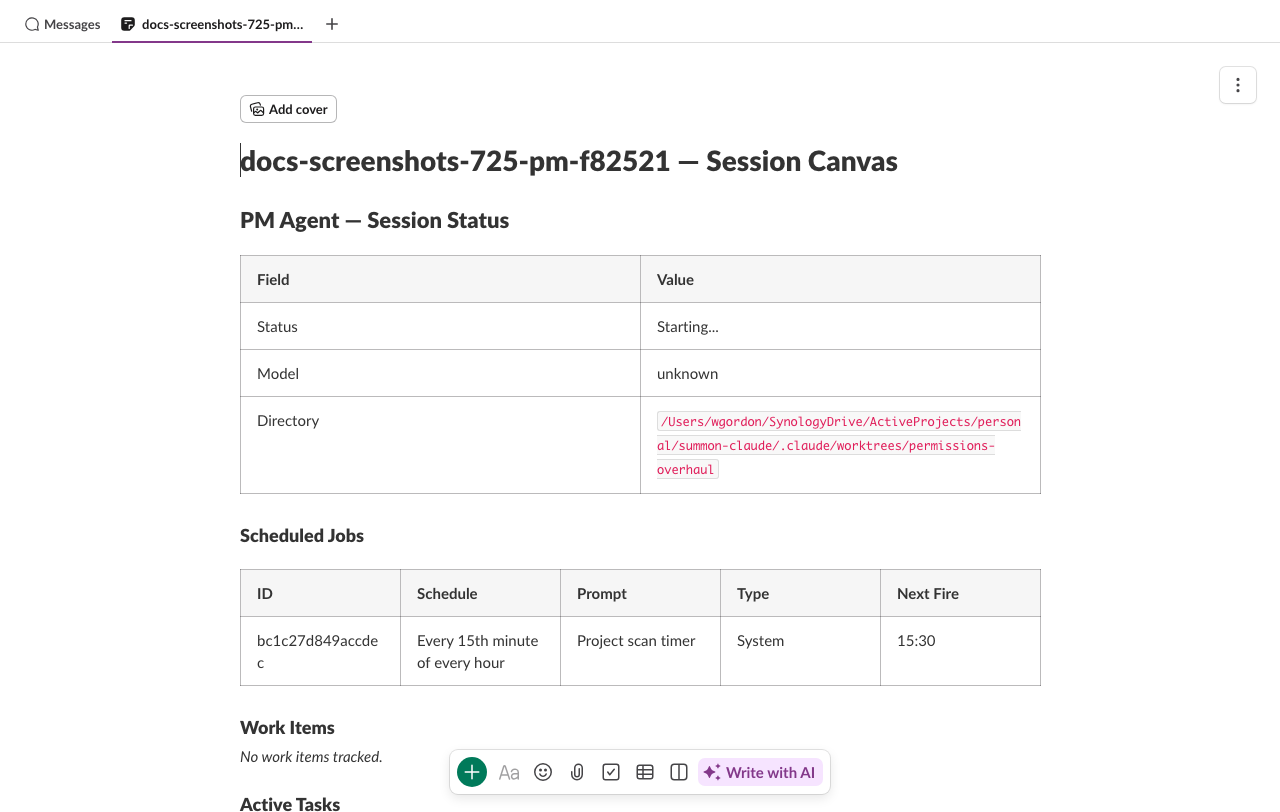The width and height of the screenshot is (1280, 812).
Task: Click the Starting... status value cell
Action: (x=687, y=326)
